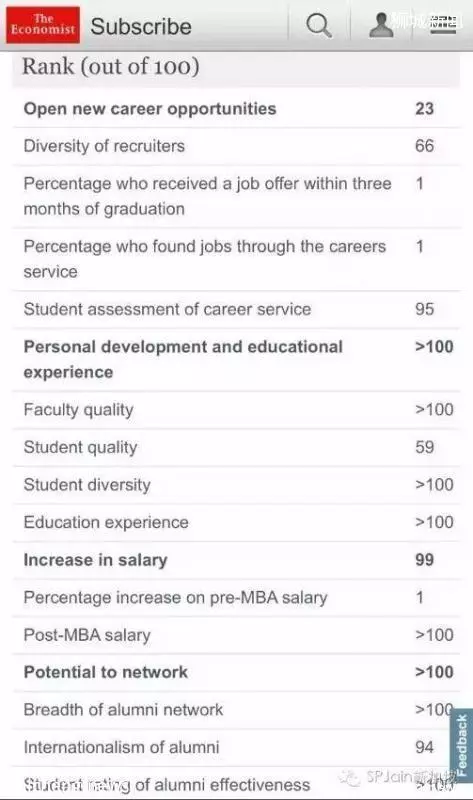The width and height of the screenshot is (473, 800).
Task: Click The Economist logo
Action: [43, 24]
